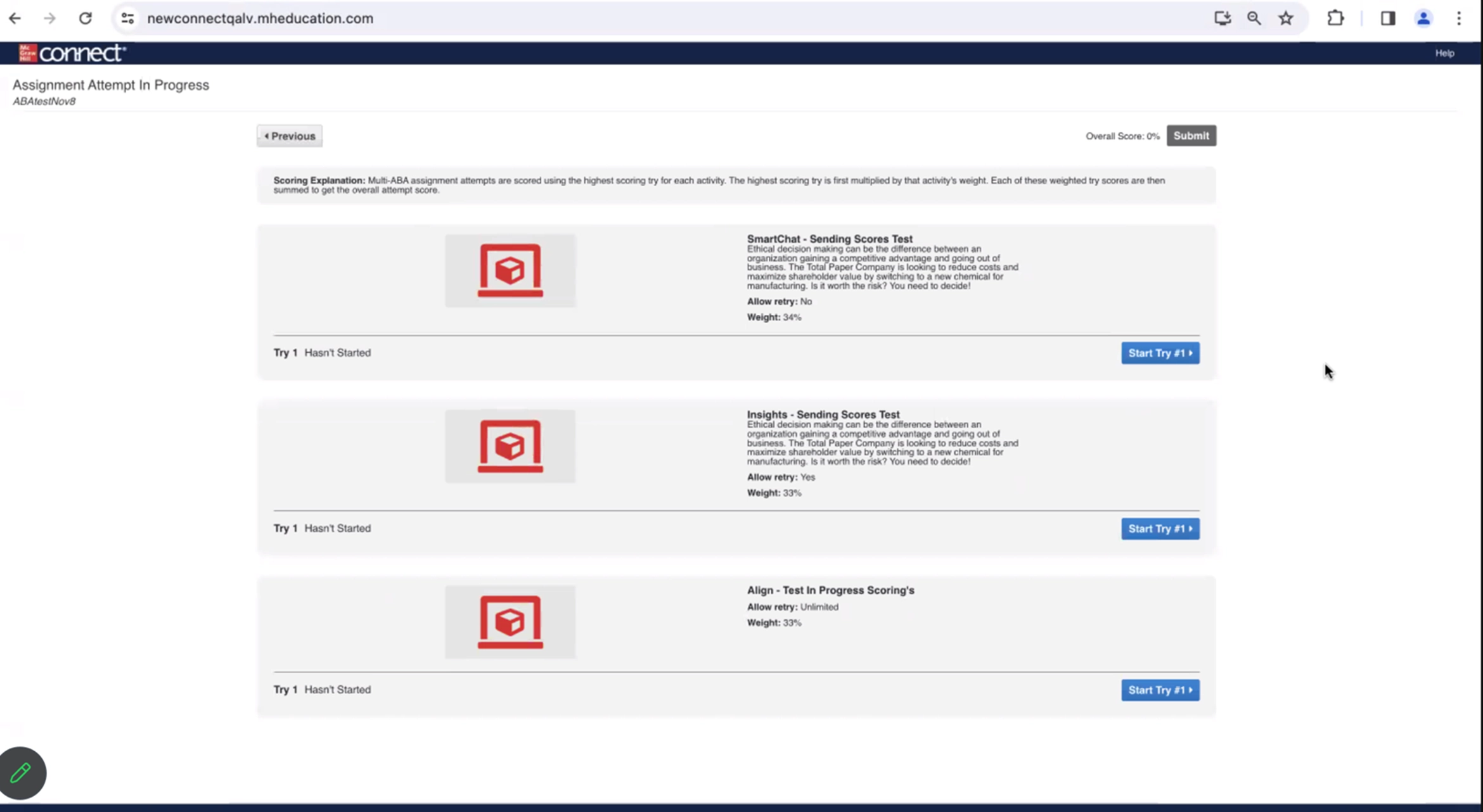Click 'Weight: 34%' under SmartChat

click(x=774, y=317)
